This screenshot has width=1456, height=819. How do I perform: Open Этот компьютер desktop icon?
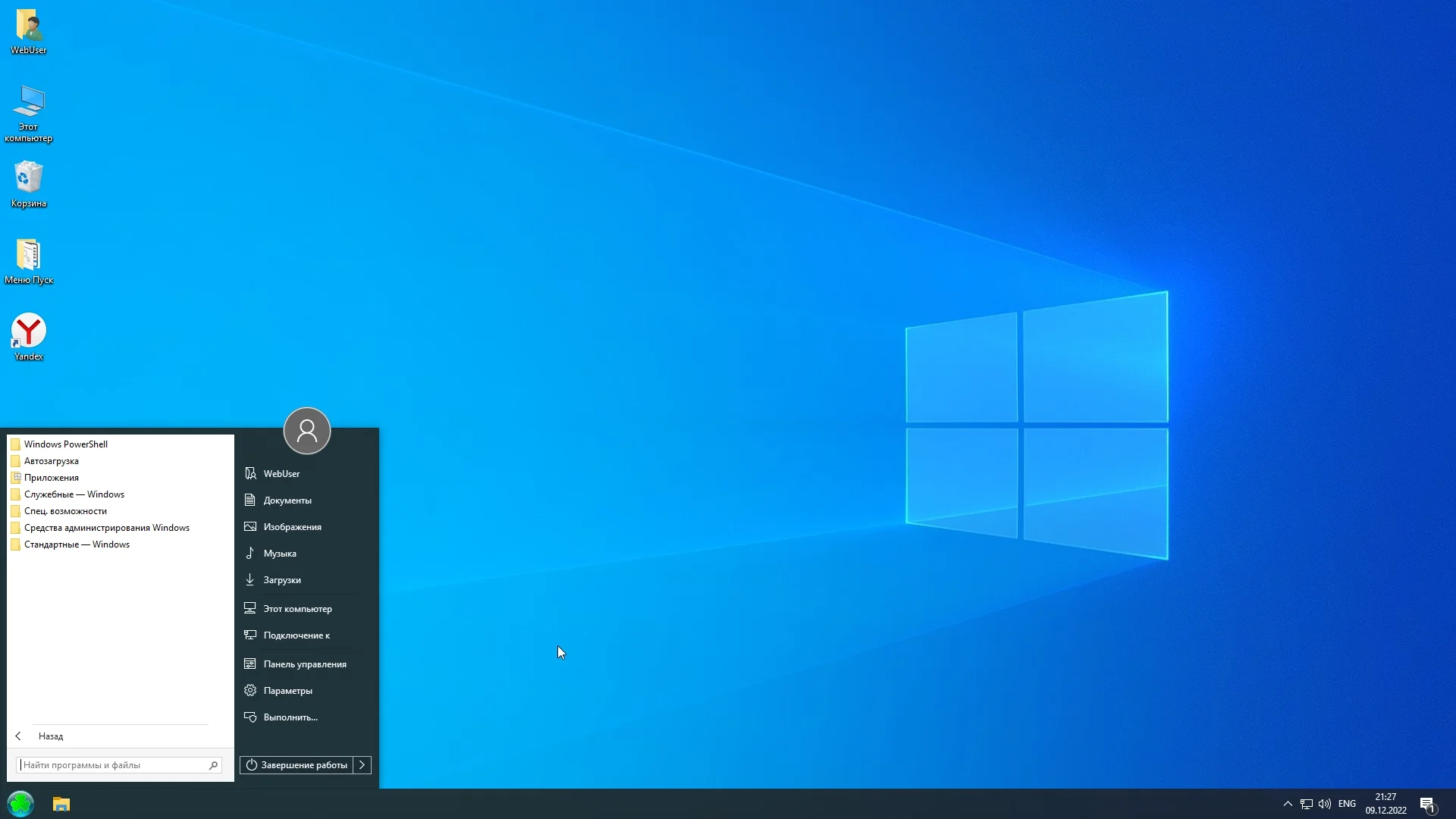point(28,103)
